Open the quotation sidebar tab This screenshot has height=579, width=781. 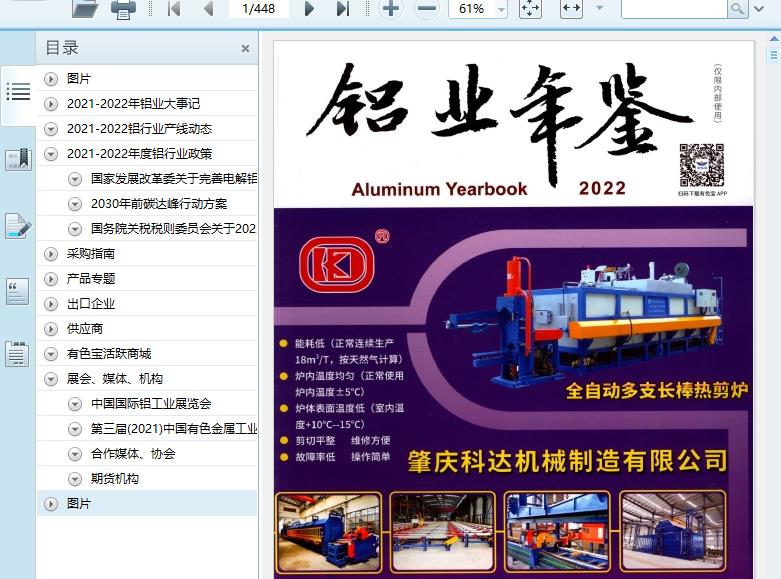pyautogui.click(x=17, y=291)
